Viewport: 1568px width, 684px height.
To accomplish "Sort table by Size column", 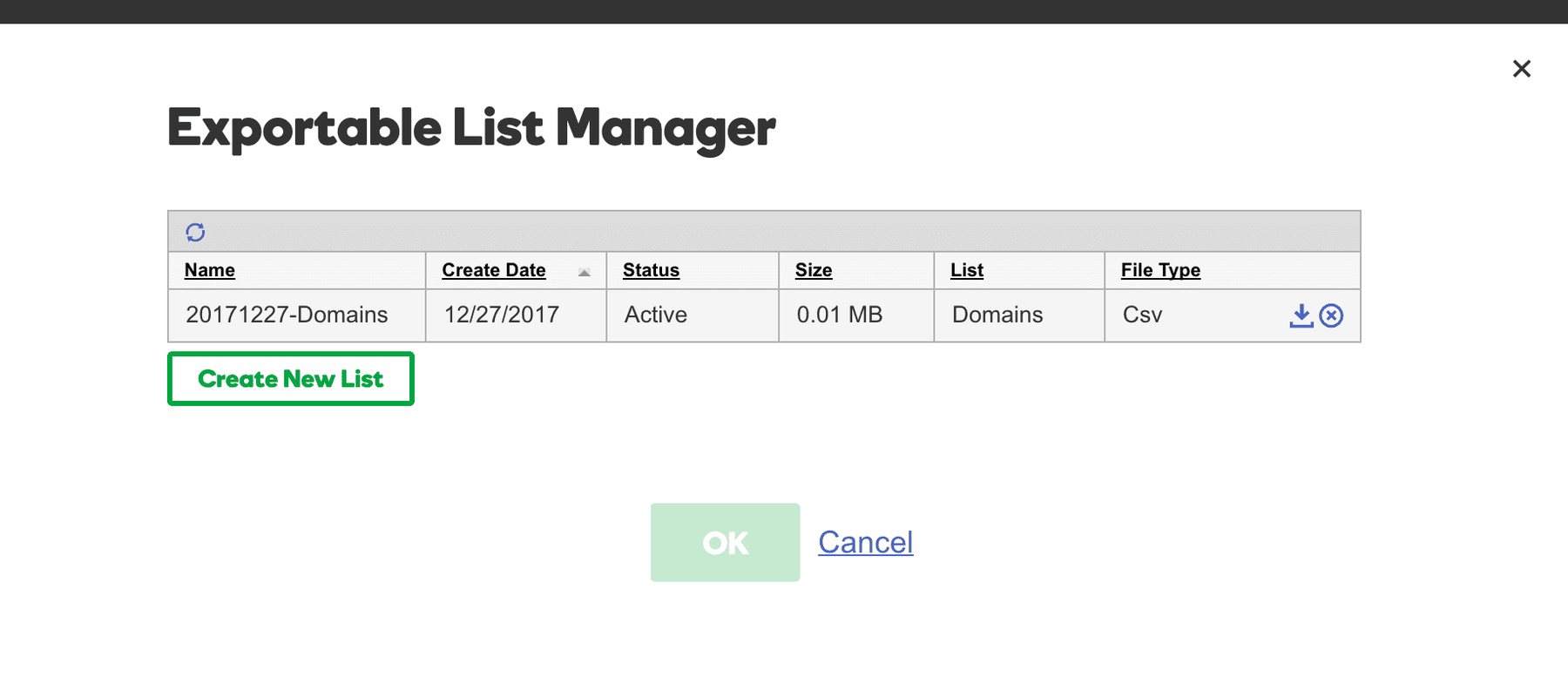I will [x=814, y=270].
